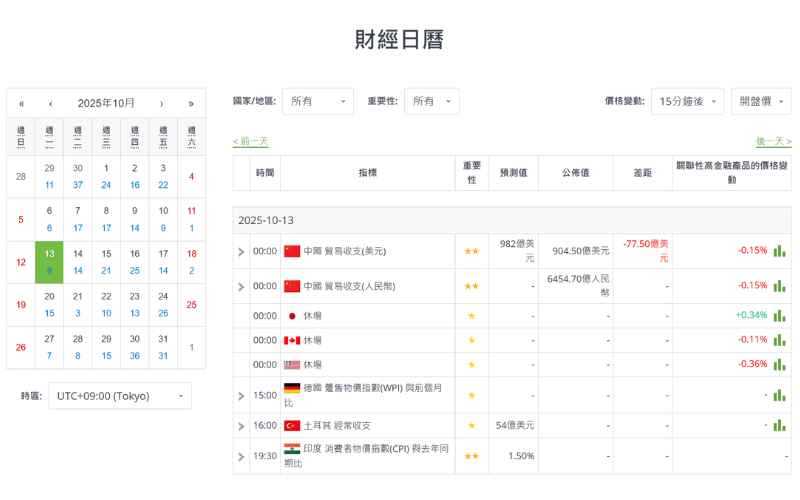Go to next month with right arrow
Image resolution: width=800 pixels, height=500 pixels.
[x=161, y=103]
